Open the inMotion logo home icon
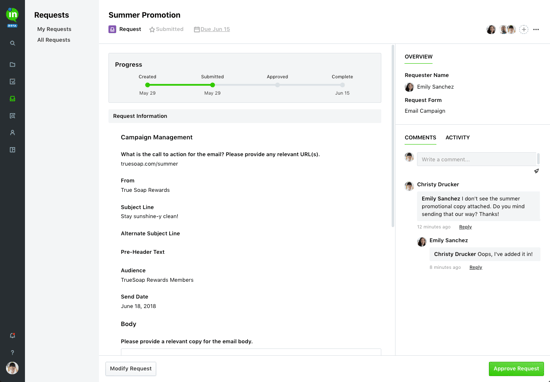The image size is (550, 382). [12, 15]
